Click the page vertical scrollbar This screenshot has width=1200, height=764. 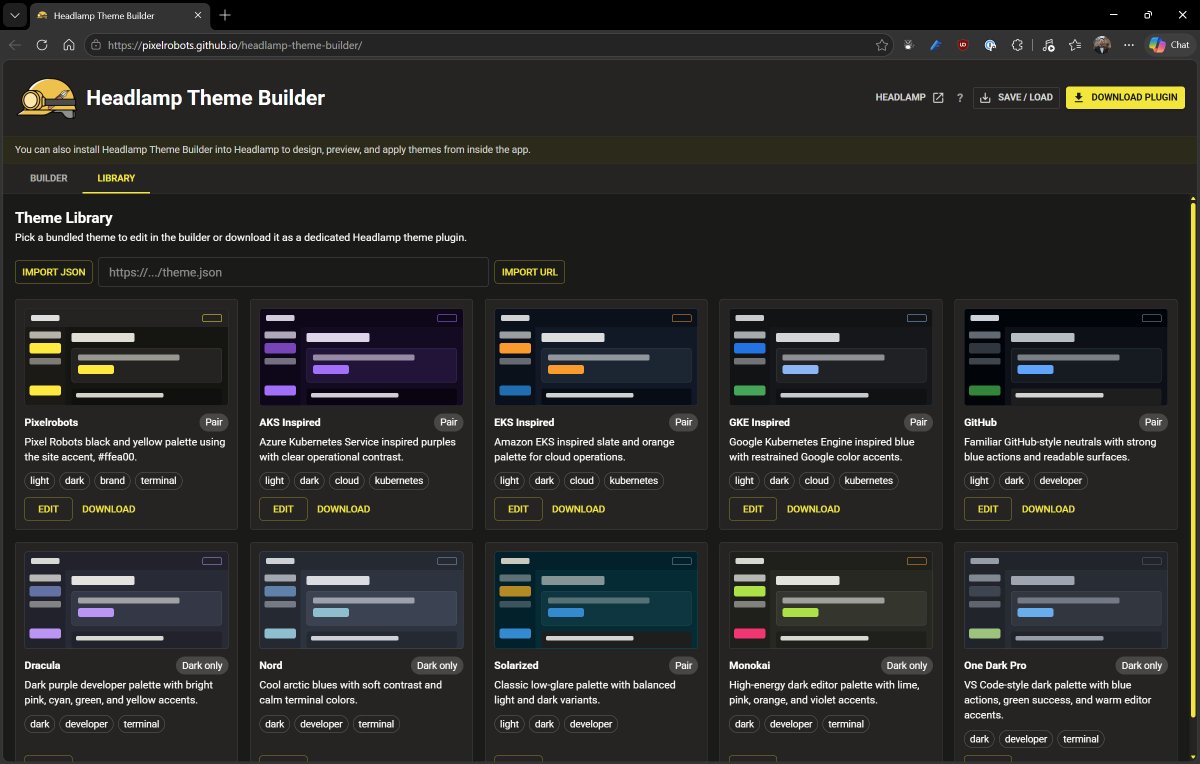pos(1192,460)
